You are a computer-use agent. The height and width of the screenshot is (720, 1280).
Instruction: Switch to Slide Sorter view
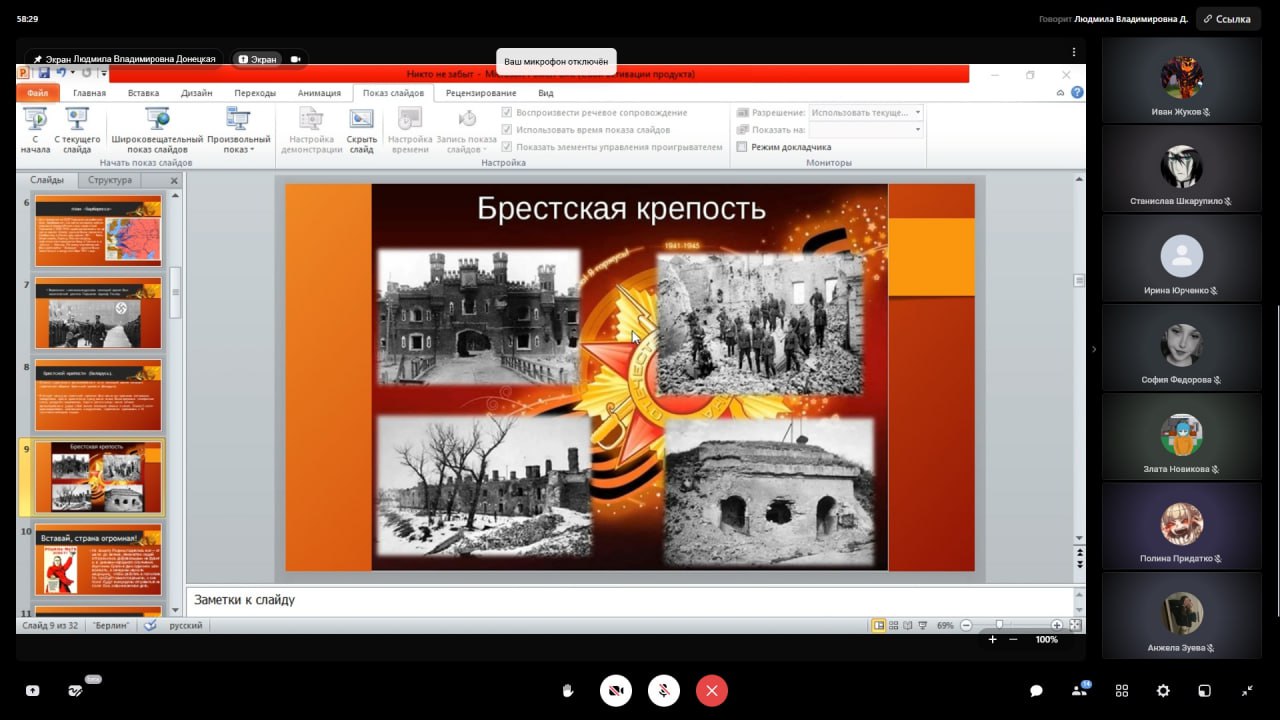click(896, 625)
